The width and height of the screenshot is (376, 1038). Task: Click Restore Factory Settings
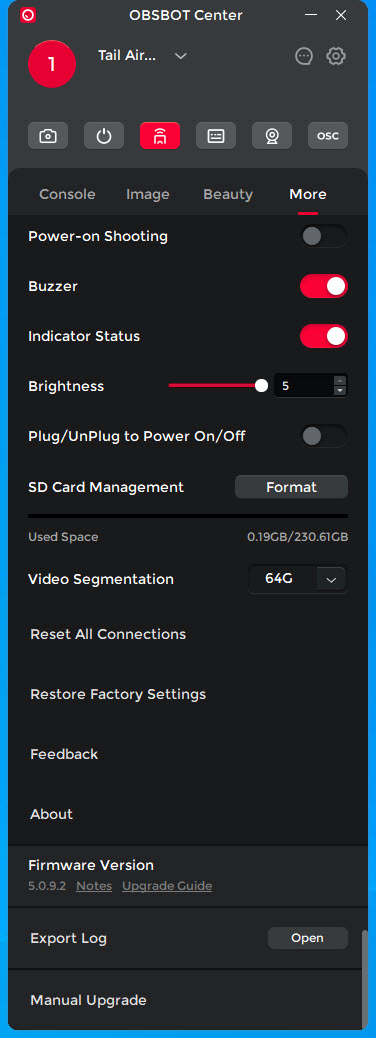click(118, 694)
